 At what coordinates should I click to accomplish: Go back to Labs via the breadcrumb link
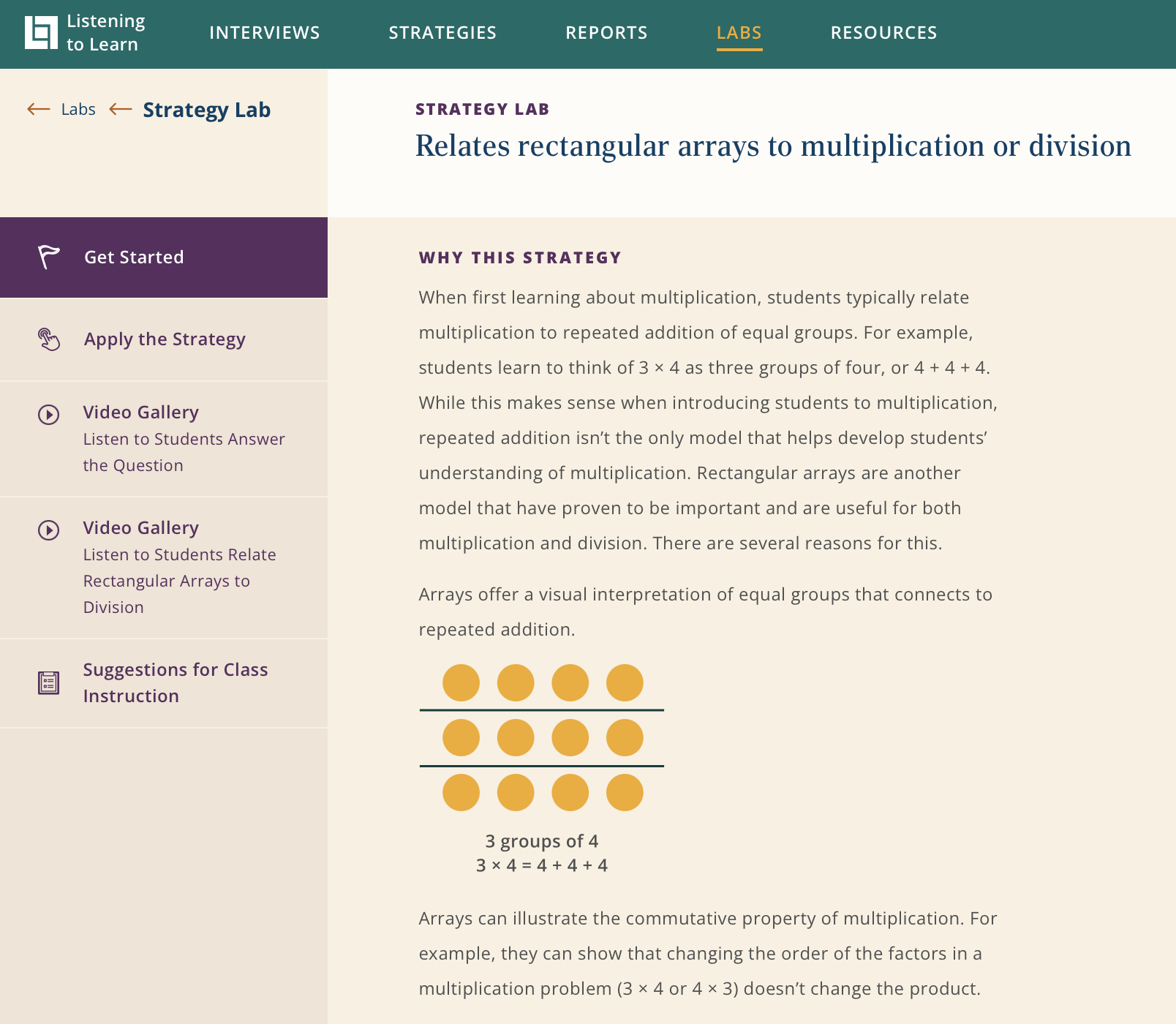click(x=78, y=109)
